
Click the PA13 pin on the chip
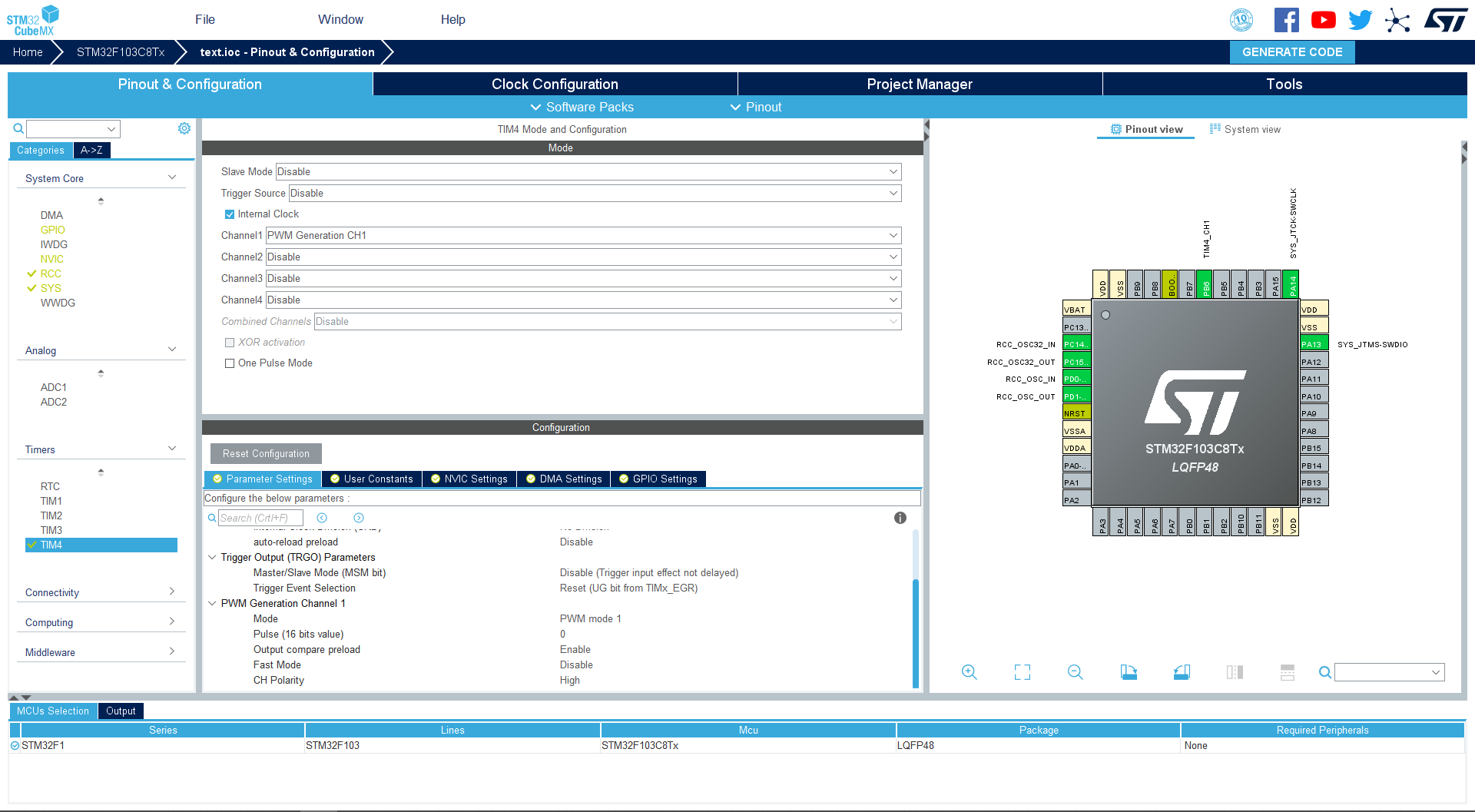(1314, 344)
